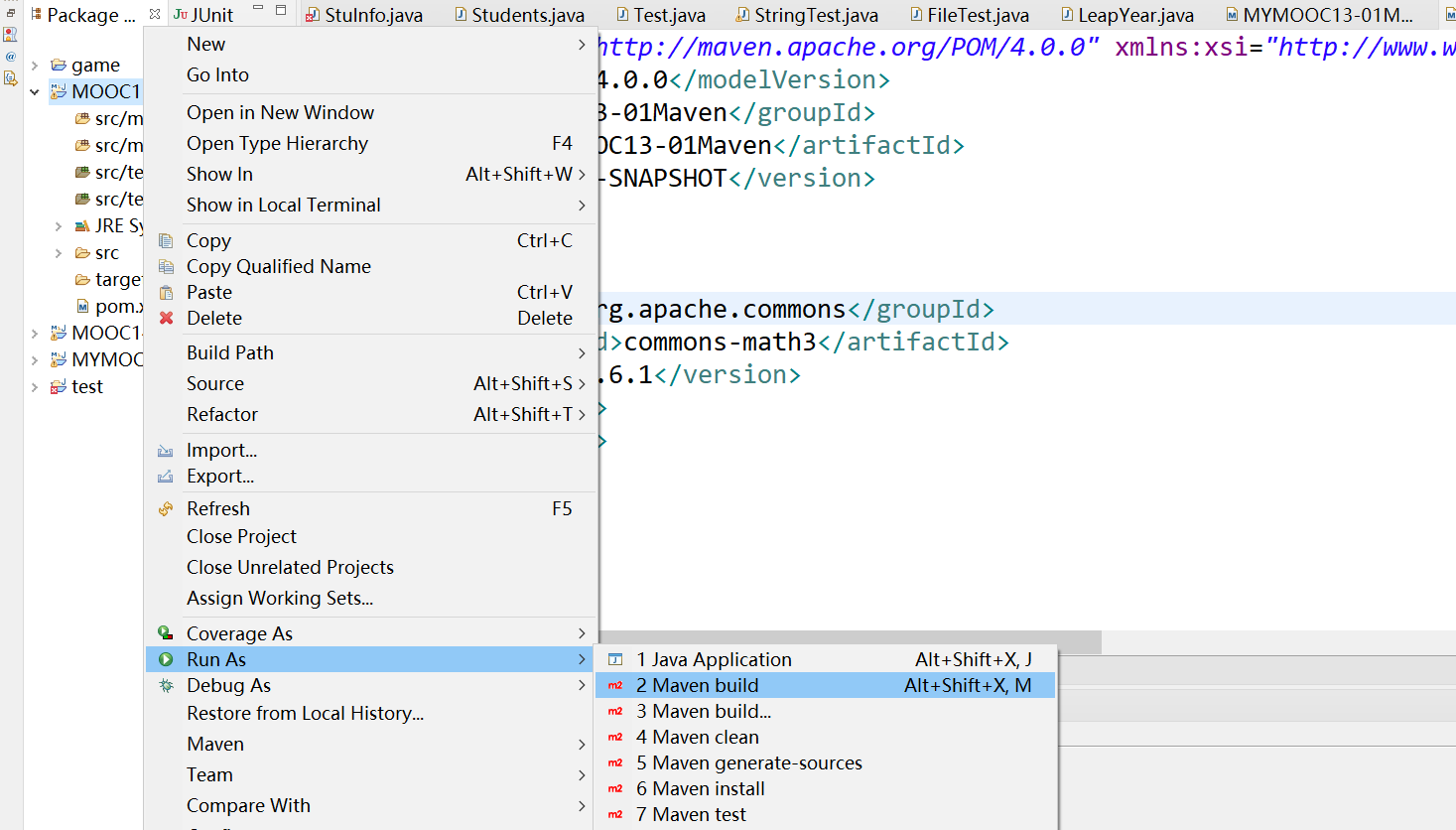This screenshot has height=830, width=1456.
Task: Click the Export icon in the context menu
Action: 166,477
